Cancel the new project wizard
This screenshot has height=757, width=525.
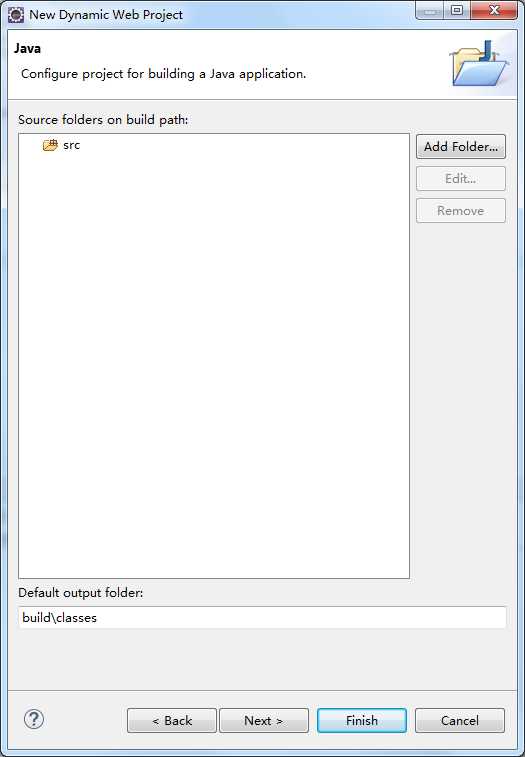460,720
